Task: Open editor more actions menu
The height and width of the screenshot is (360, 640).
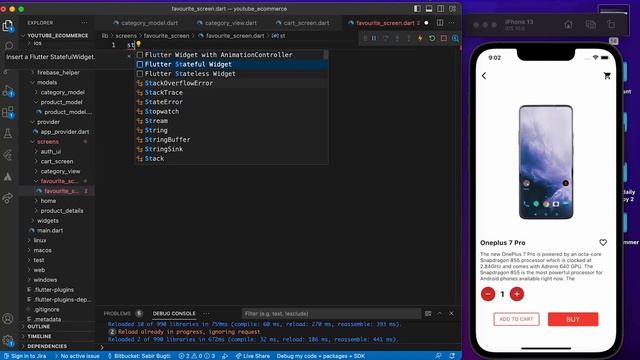Action: [x=451, y=23]
